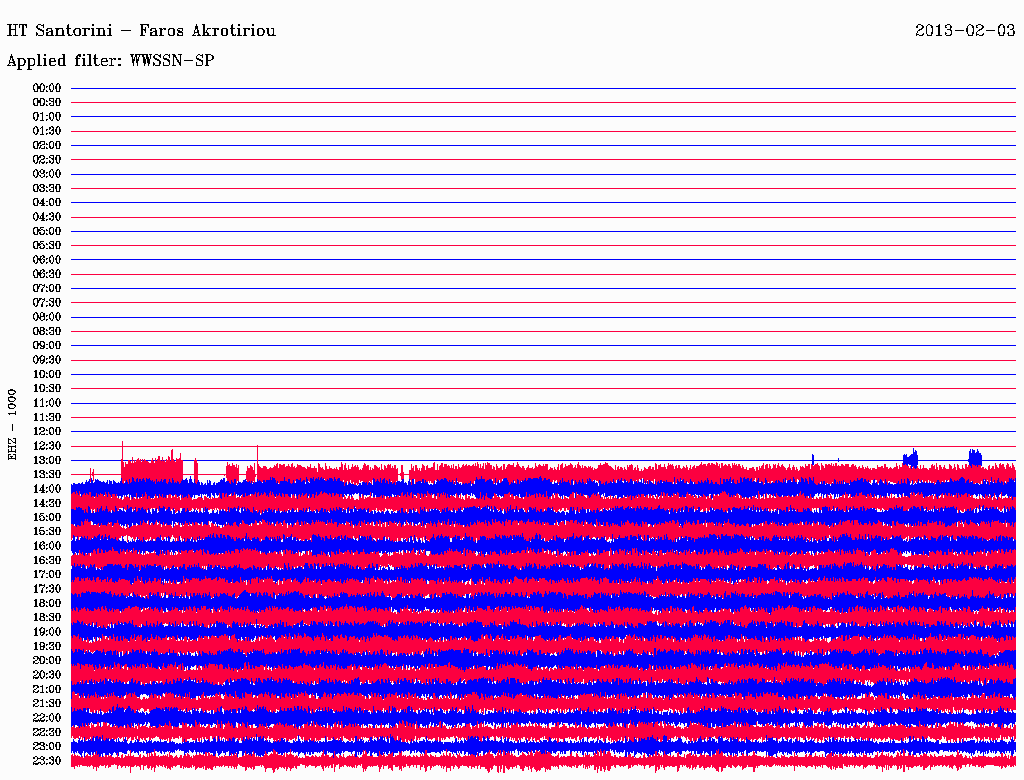Select the date 2013-02-03 in the header
Viewport: 1024px width, 780px height.
tap(965, 31)
